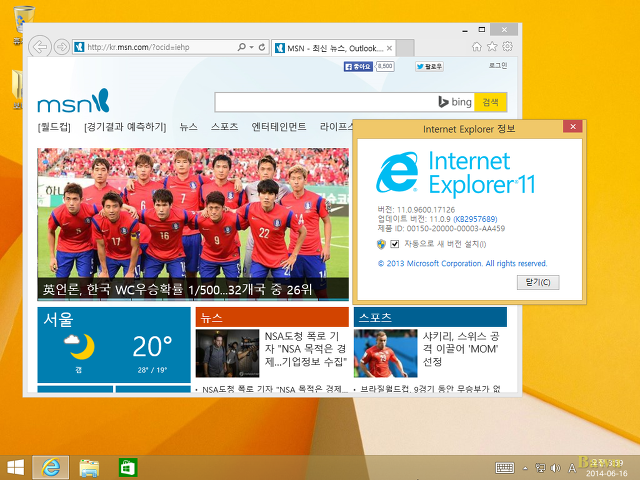Click the shield icon beside checkbox
This screenshot has width=640, height=480.
(381, 244)
